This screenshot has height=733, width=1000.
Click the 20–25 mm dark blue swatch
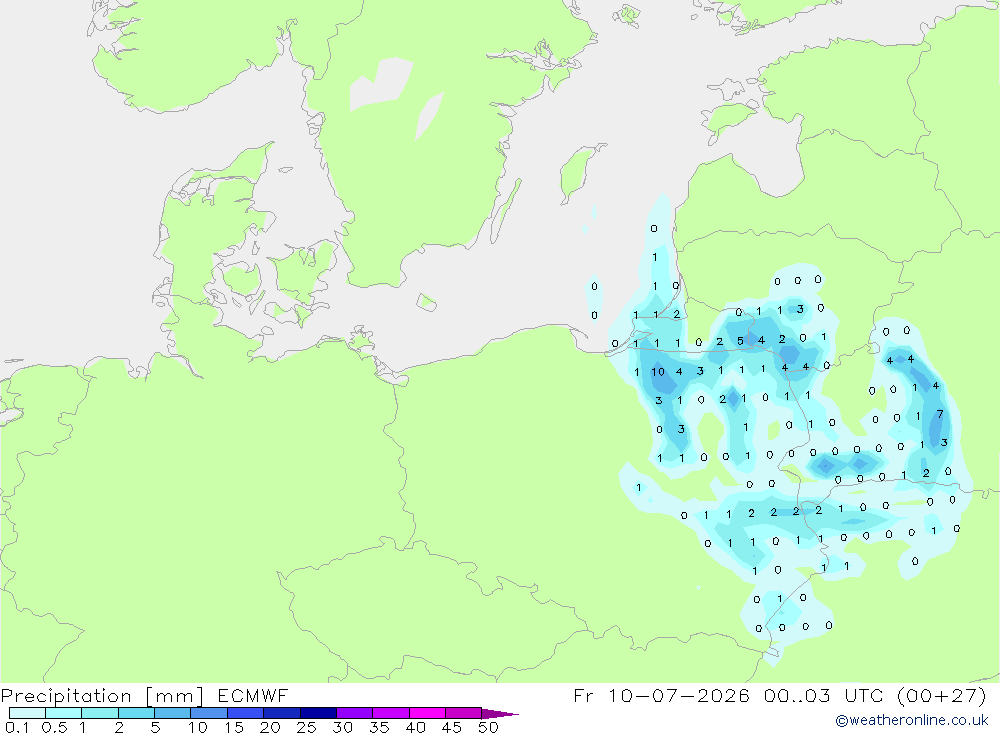(x=281, y=713)
